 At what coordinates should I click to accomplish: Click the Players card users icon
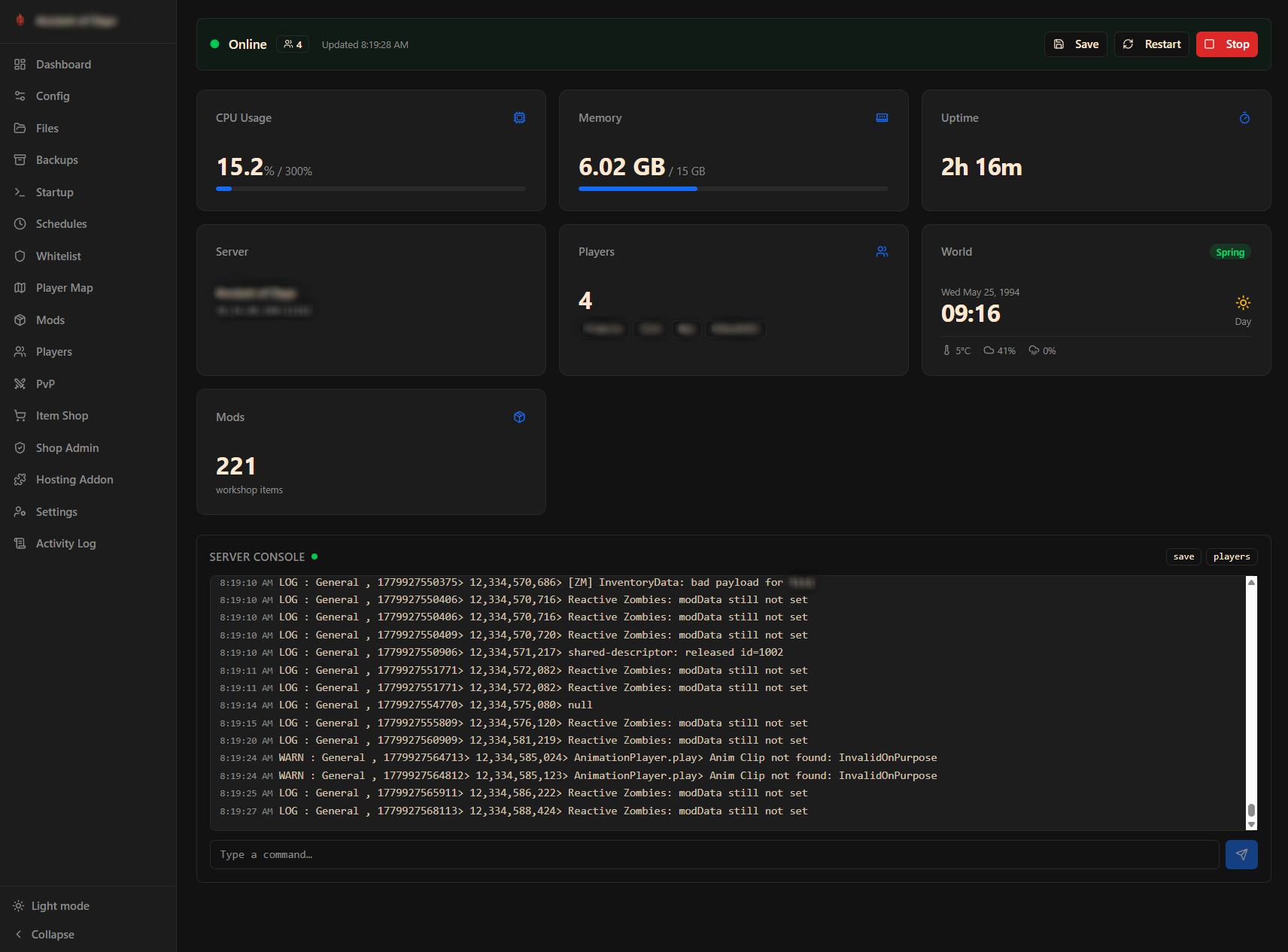click(882, 252)
